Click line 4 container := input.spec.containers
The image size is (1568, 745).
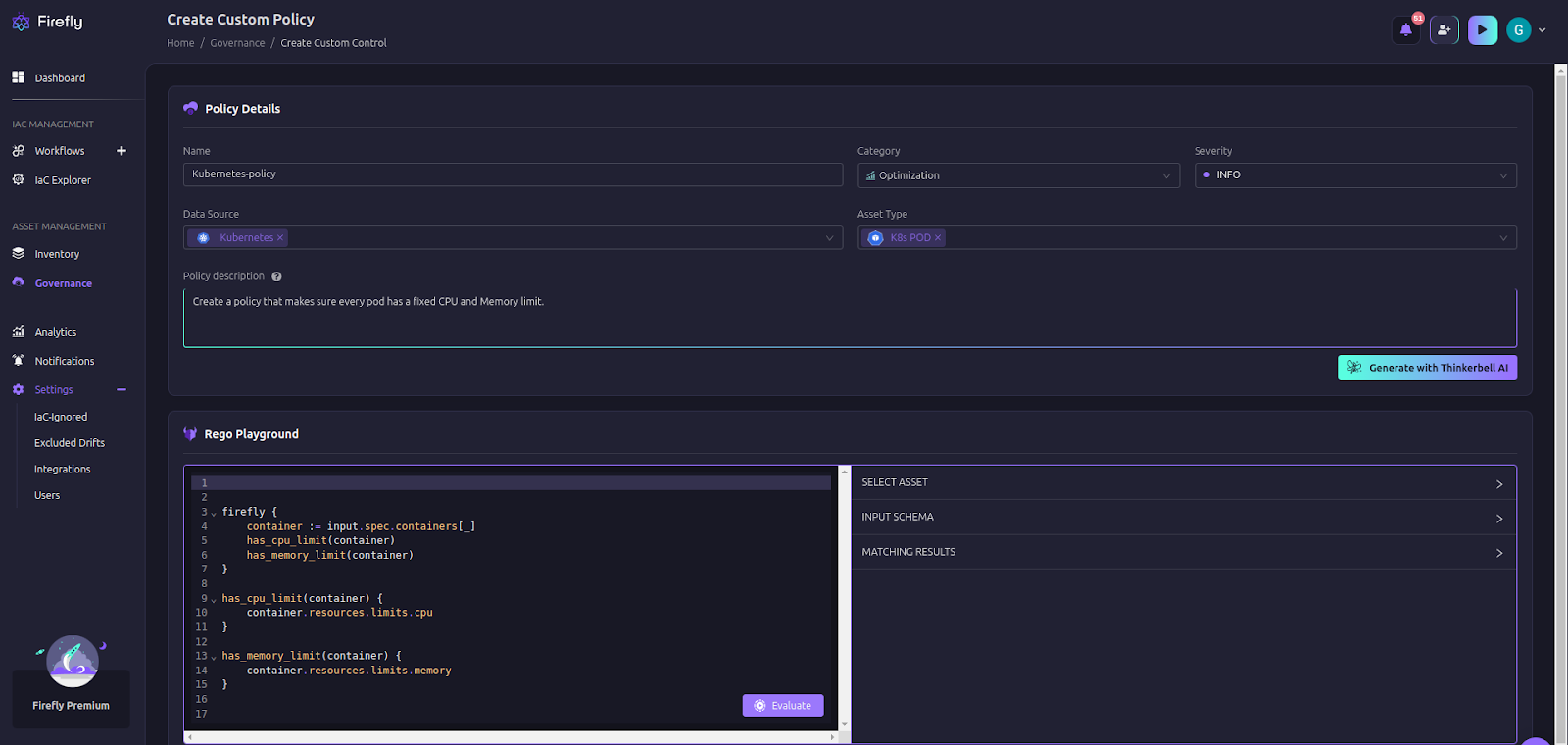(361, 526)
